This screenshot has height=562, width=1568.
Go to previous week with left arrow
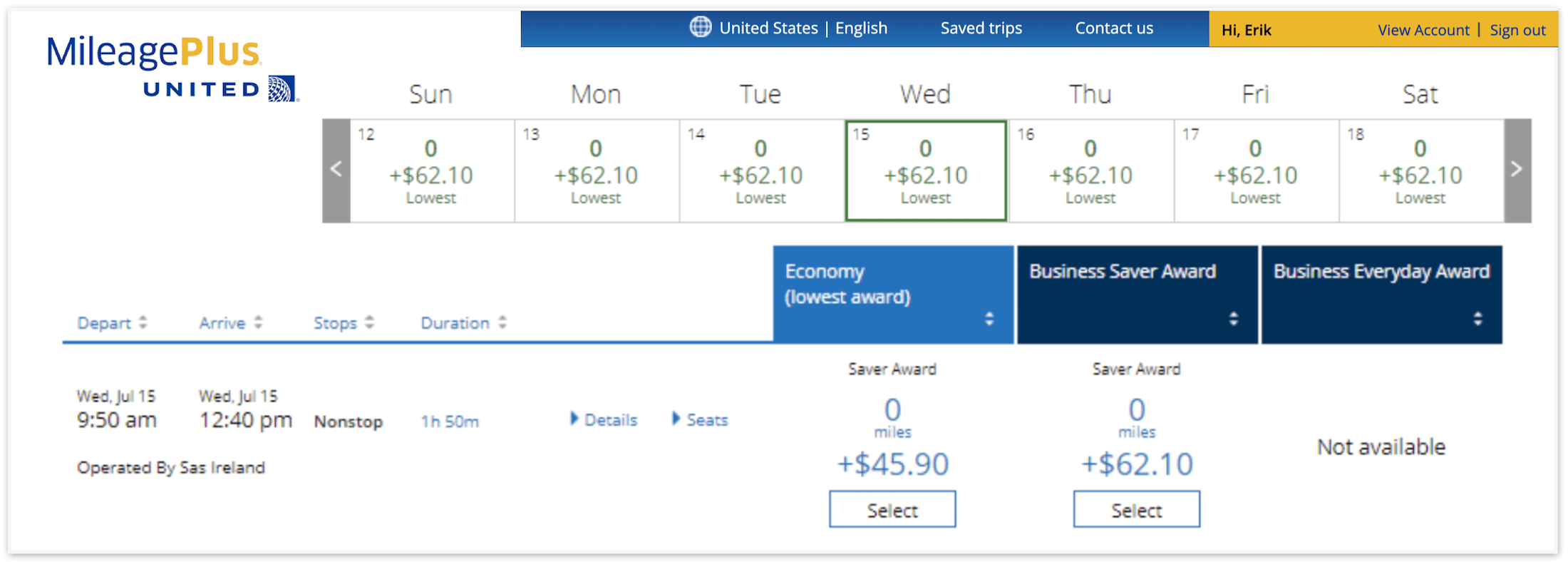pos(336,170)
